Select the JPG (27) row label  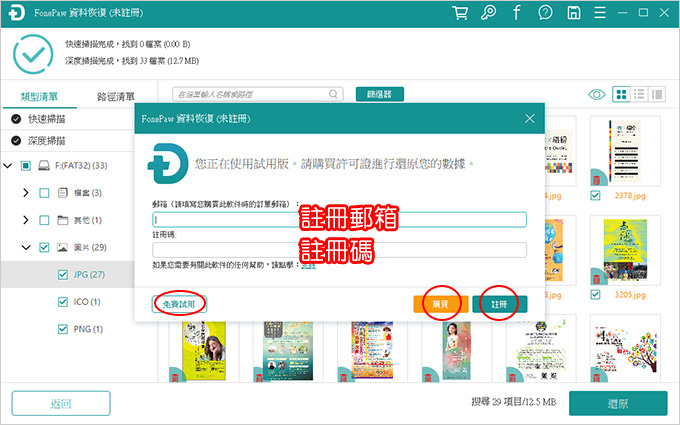[89, 275]
